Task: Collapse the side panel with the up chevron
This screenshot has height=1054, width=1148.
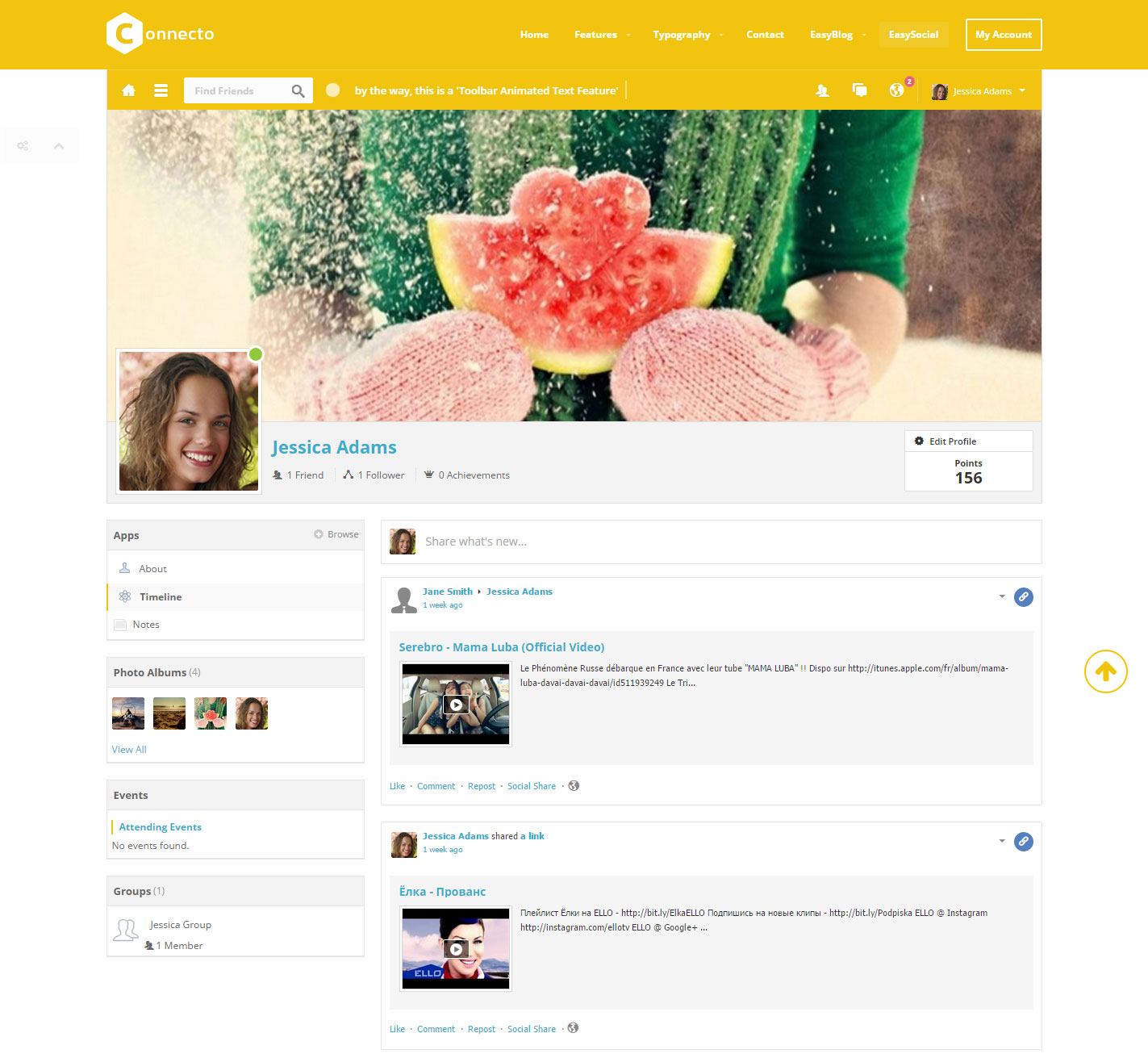Action: [59, 146]
